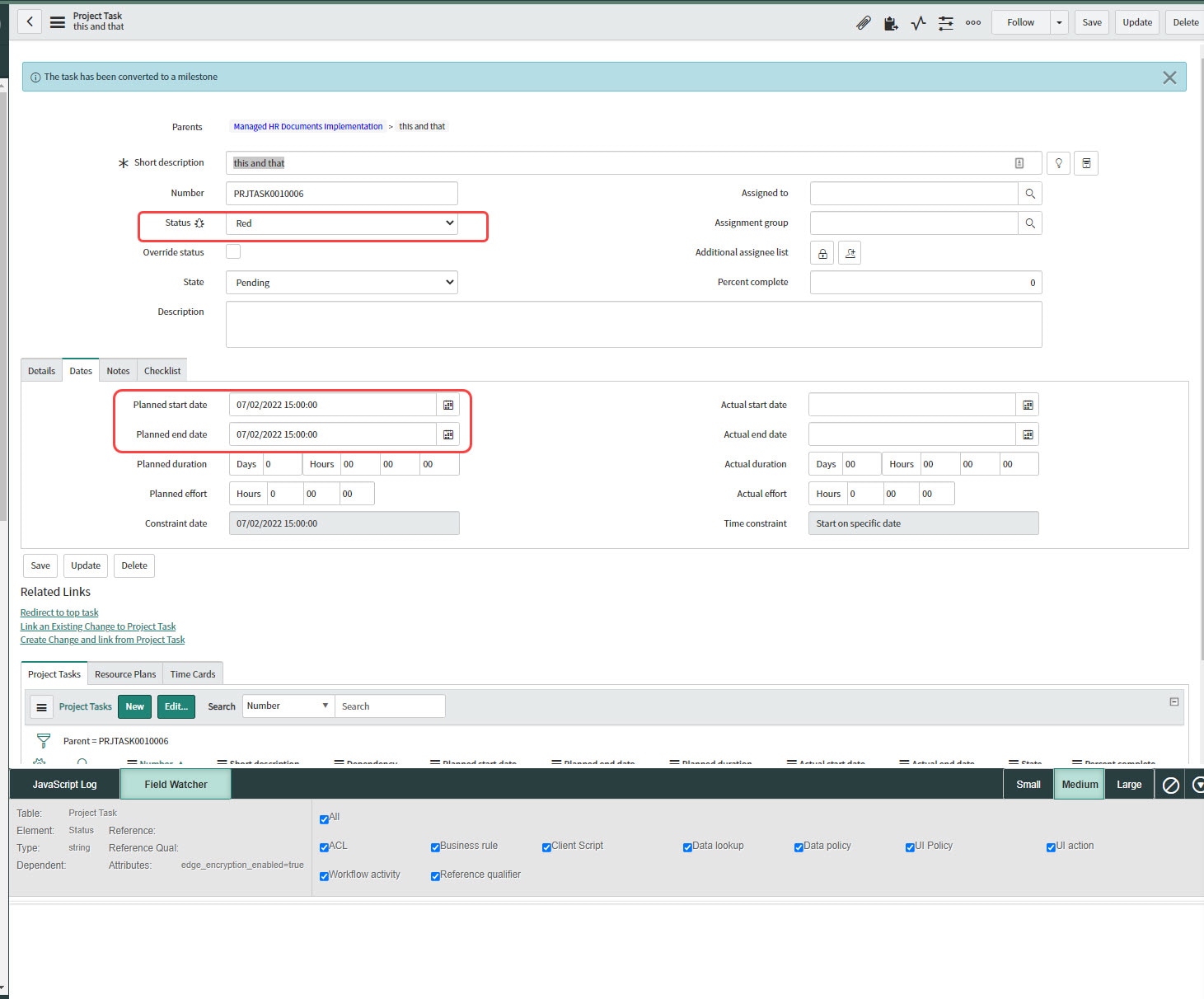Open attachments via the paperclip icon
1204x999 pixels.
[x=863, y=23]
